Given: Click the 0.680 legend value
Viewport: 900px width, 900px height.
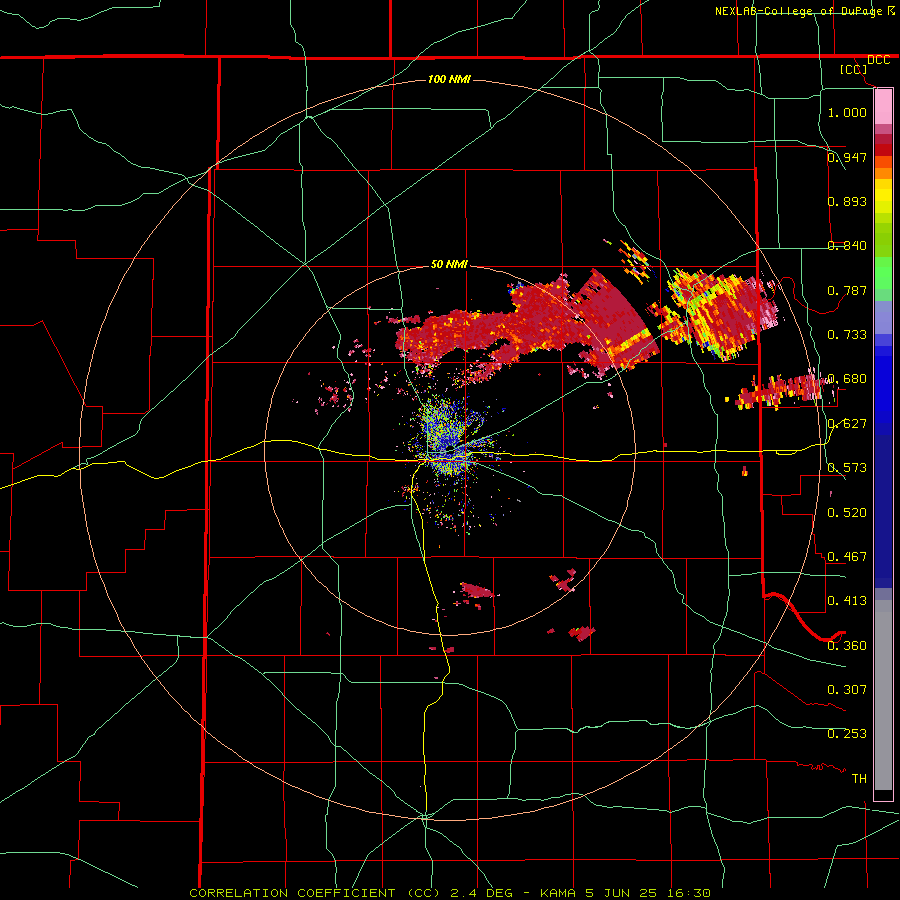Looking at the screenshot, I should coord(847,379).
